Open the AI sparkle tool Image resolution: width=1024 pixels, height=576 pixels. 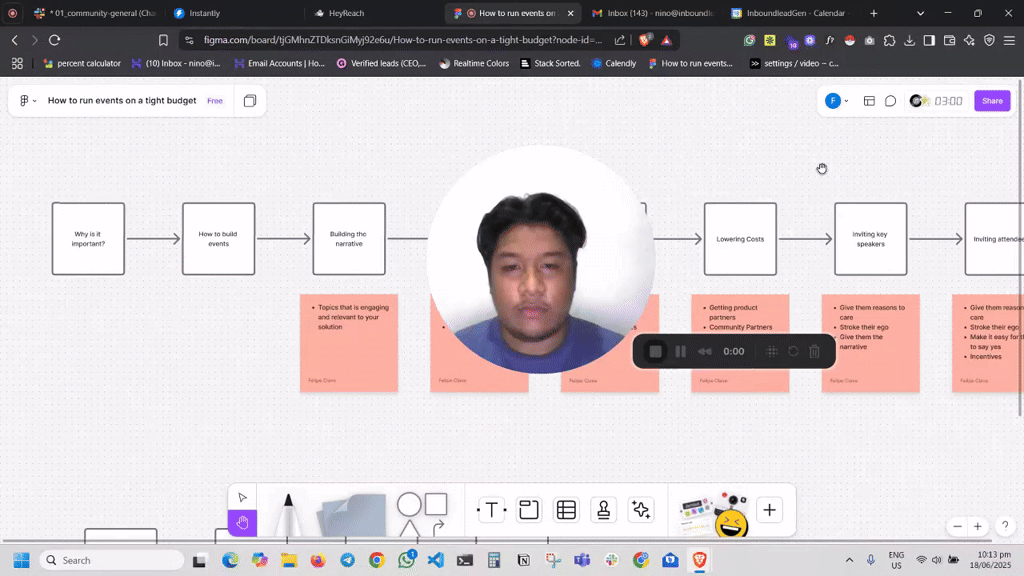pyautogui.click(x=641, y=510)
